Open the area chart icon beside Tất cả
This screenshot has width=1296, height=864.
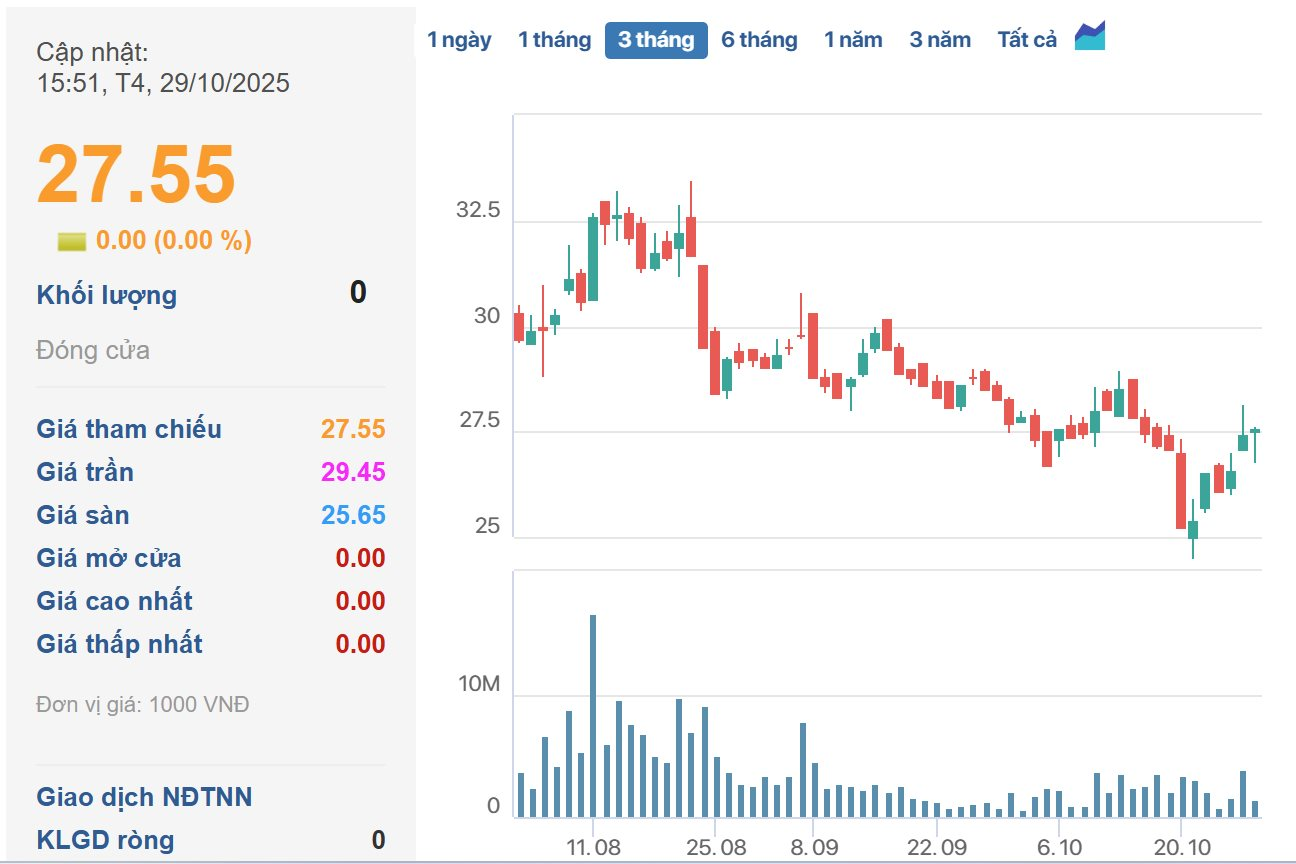(x=1089, y=37)
